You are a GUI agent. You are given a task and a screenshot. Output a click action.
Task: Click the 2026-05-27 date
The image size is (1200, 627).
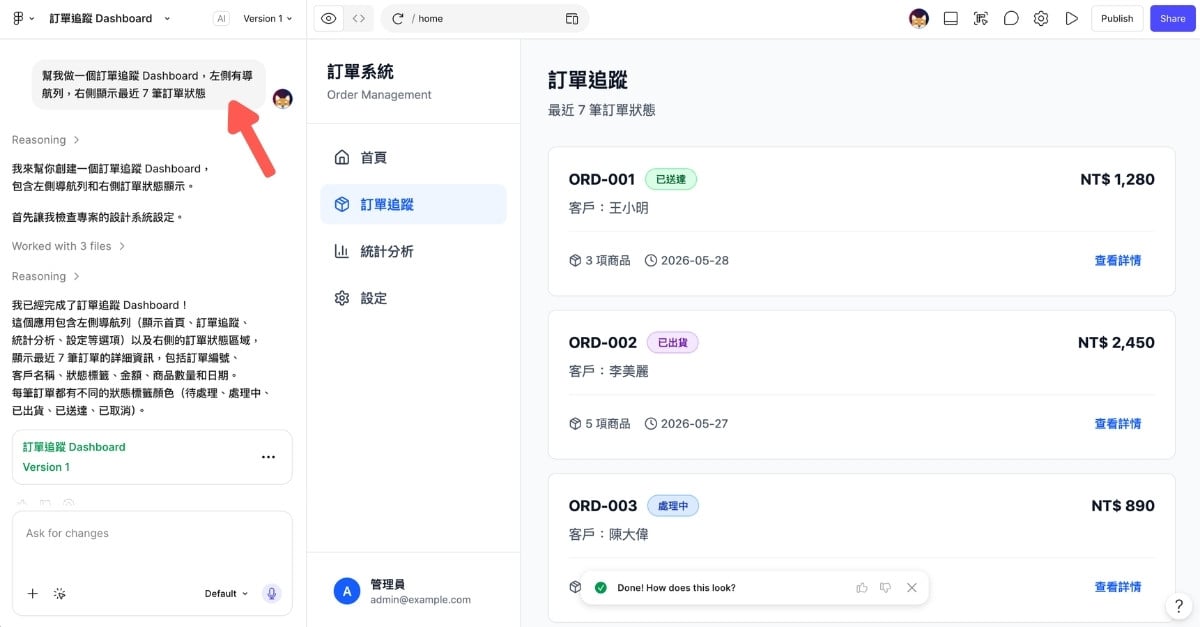[694, 423]
